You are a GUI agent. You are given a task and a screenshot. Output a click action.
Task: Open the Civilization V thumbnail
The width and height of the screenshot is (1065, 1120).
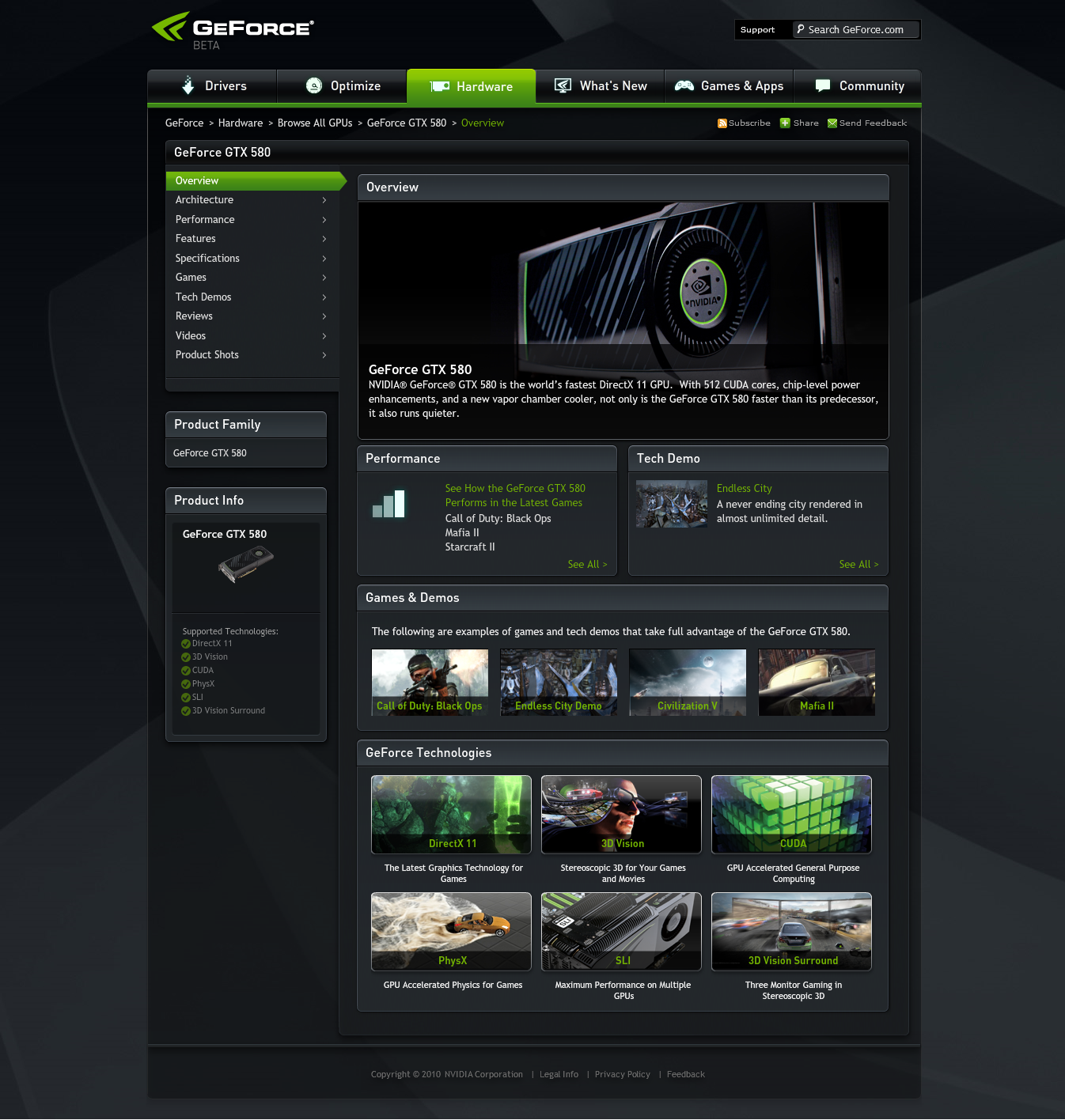(x=688, y=683)
